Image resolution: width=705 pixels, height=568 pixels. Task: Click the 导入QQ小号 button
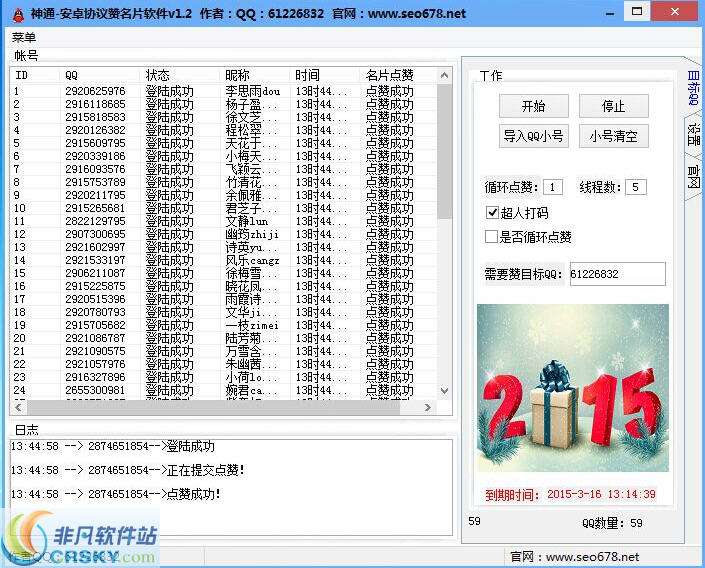pos(534,136)
